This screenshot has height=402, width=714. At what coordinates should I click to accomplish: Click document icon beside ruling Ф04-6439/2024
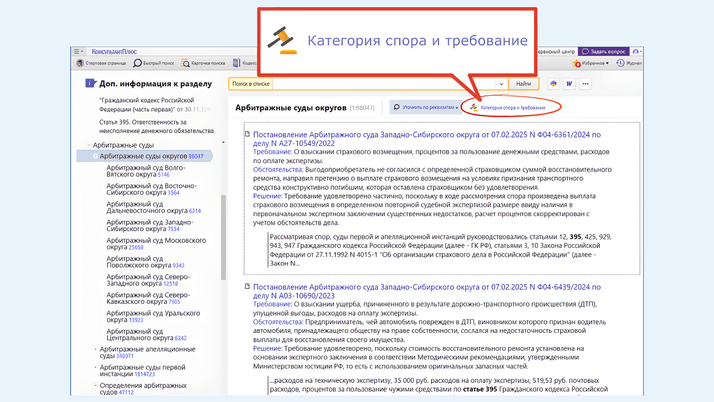[x=247, y=286]
